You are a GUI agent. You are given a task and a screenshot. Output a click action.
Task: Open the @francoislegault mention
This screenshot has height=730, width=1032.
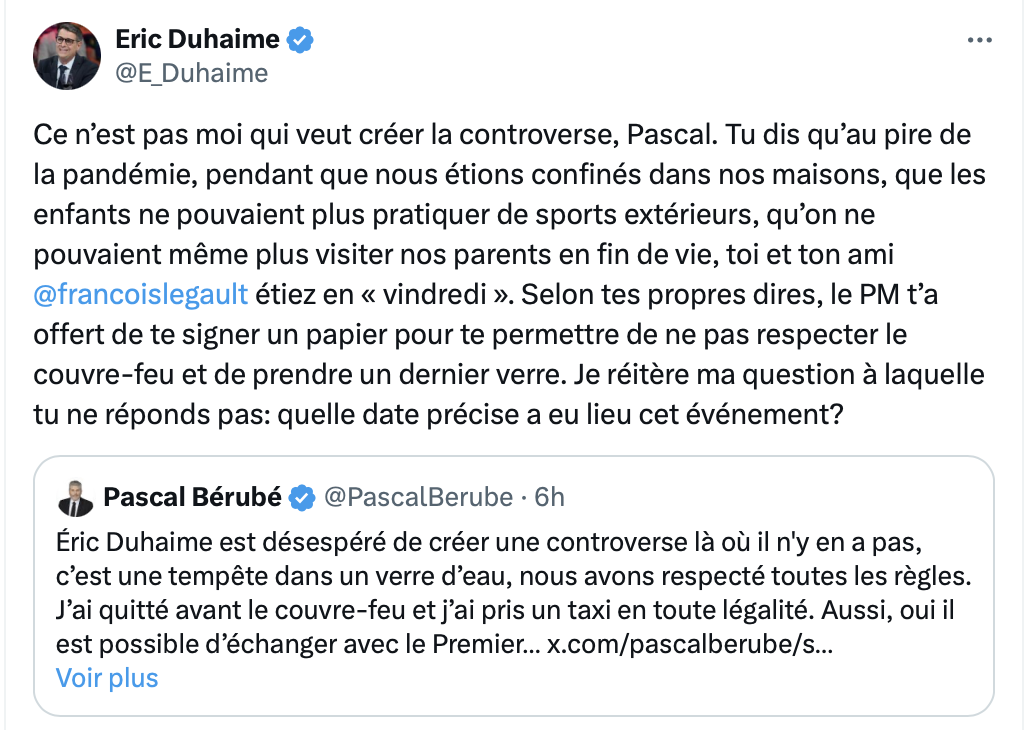pyautogui.click(x=141, y=294)
